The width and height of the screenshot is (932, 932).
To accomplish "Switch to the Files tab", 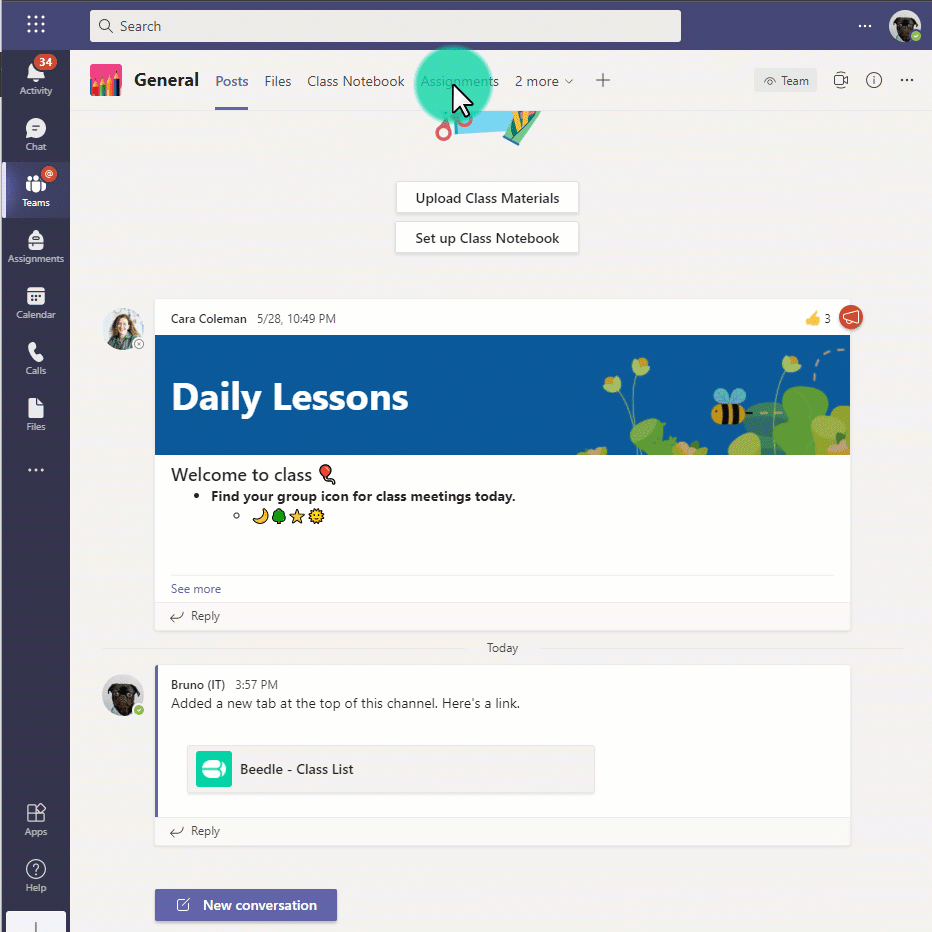I will pos(278,81).
